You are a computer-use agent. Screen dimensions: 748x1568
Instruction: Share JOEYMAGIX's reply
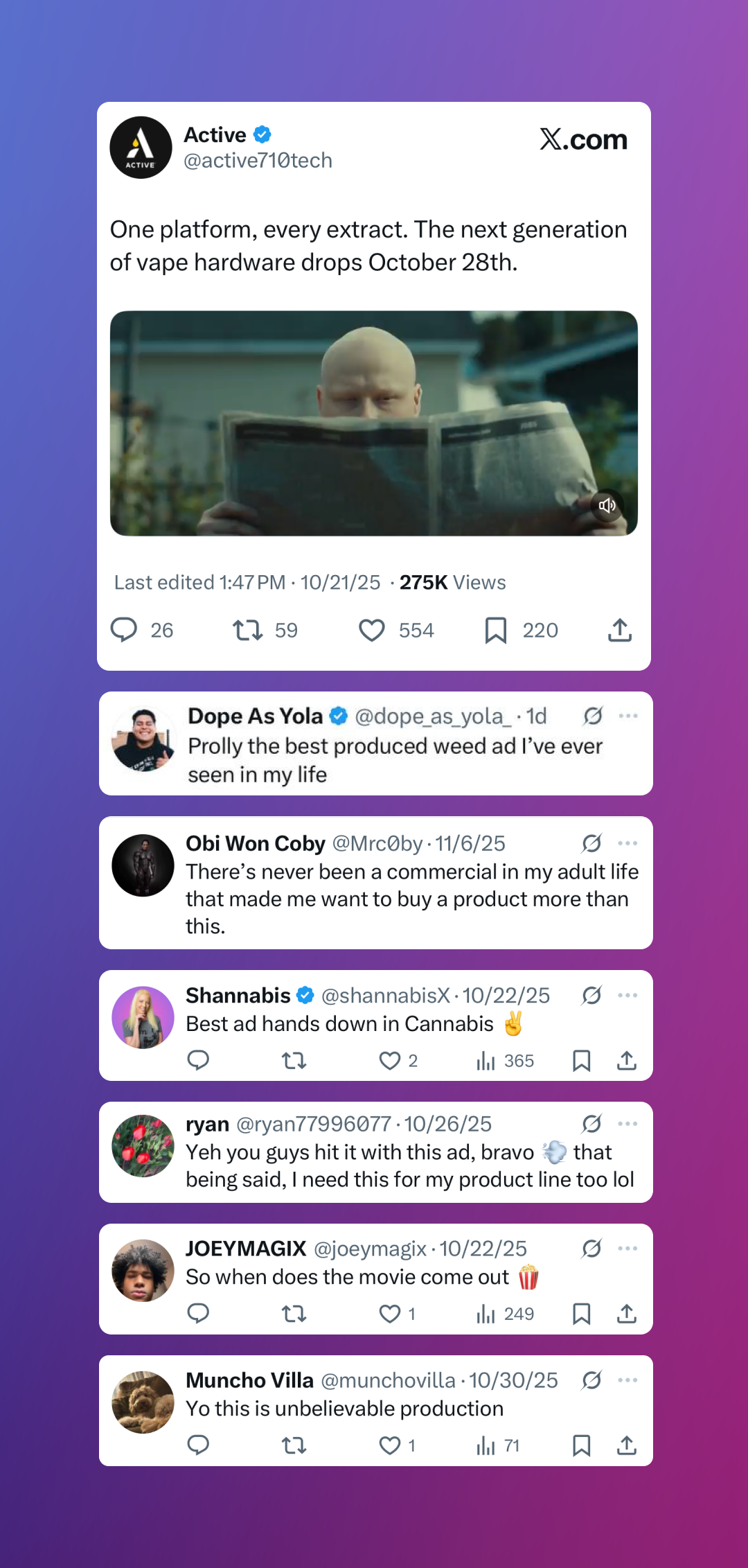(x=627, y=1314)
